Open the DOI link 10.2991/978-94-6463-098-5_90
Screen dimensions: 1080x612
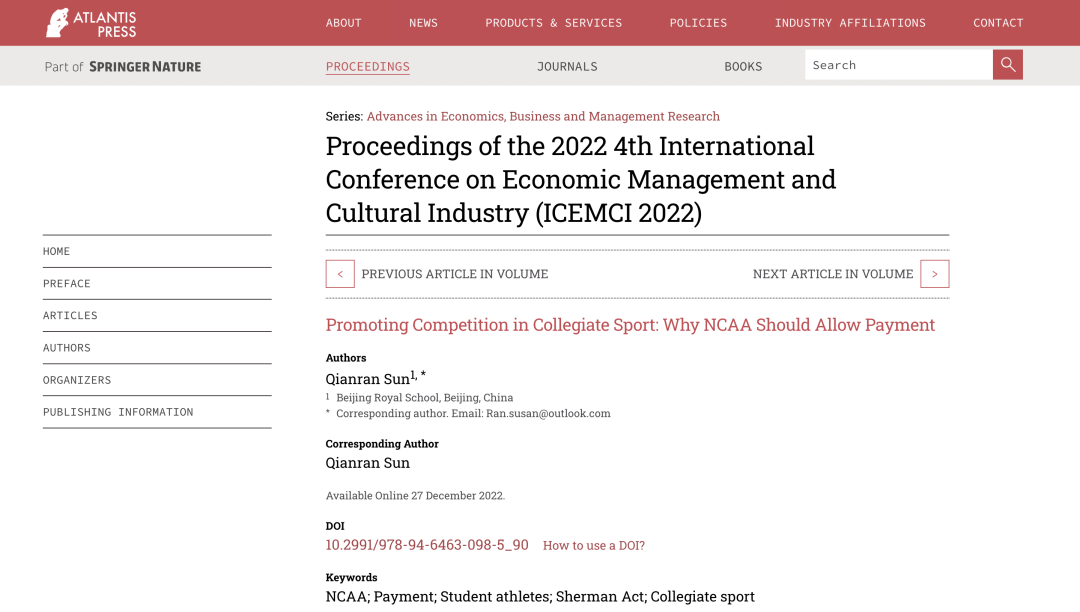pyautogui.click(x=427, y=545)
